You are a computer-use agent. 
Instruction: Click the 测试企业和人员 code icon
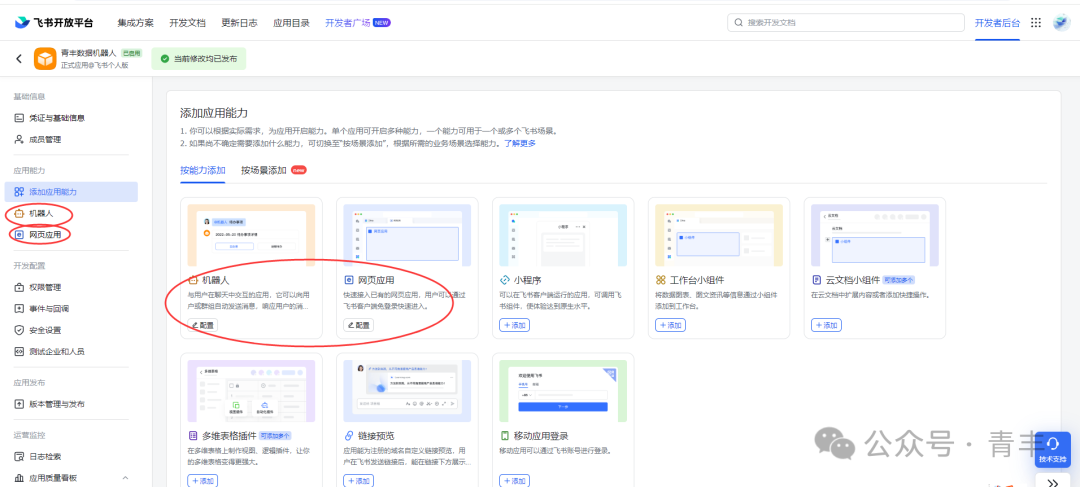[x=19, y=351]
